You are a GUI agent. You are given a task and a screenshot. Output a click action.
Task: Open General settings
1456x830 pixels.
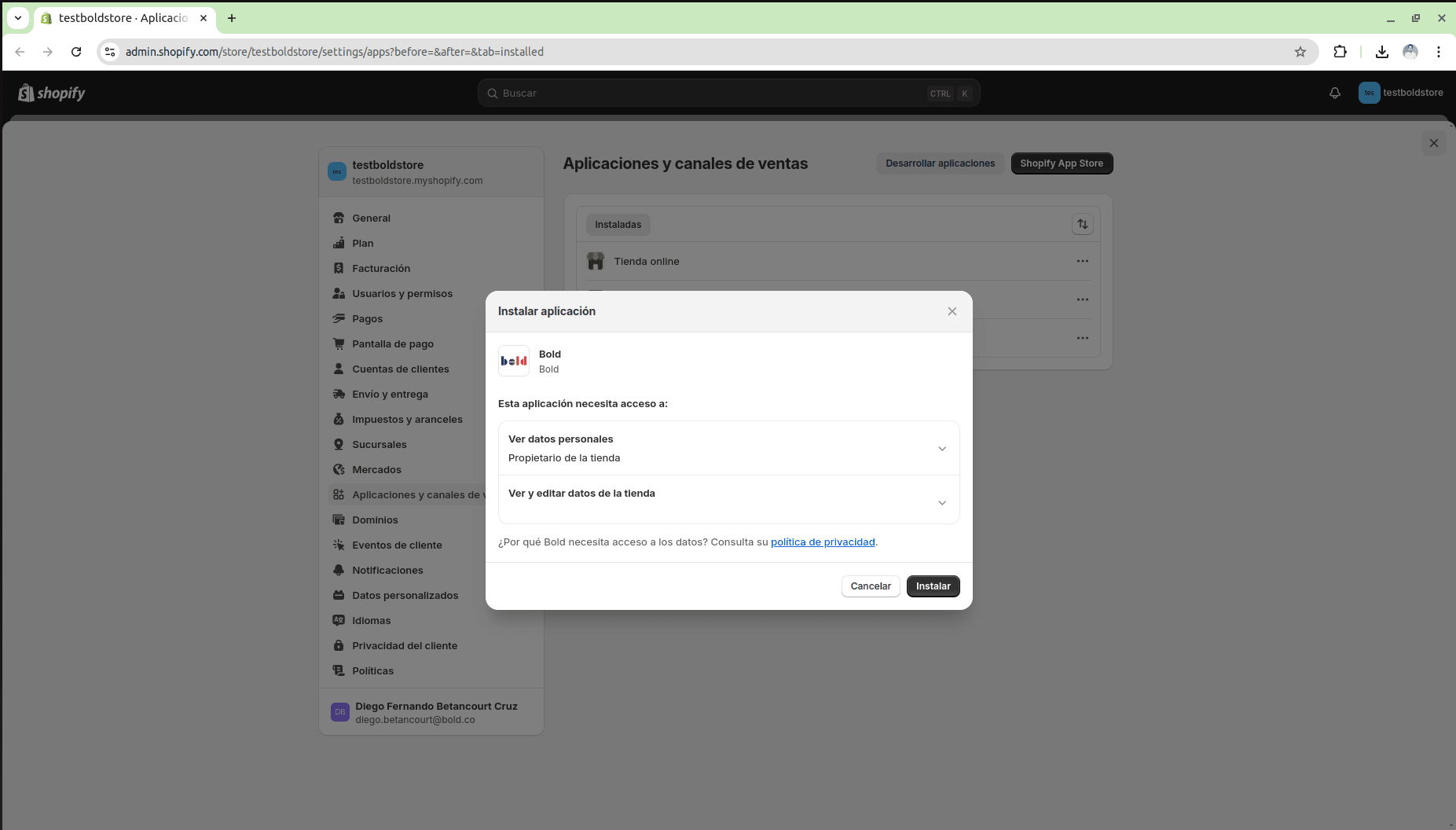[x=431, y=219]
